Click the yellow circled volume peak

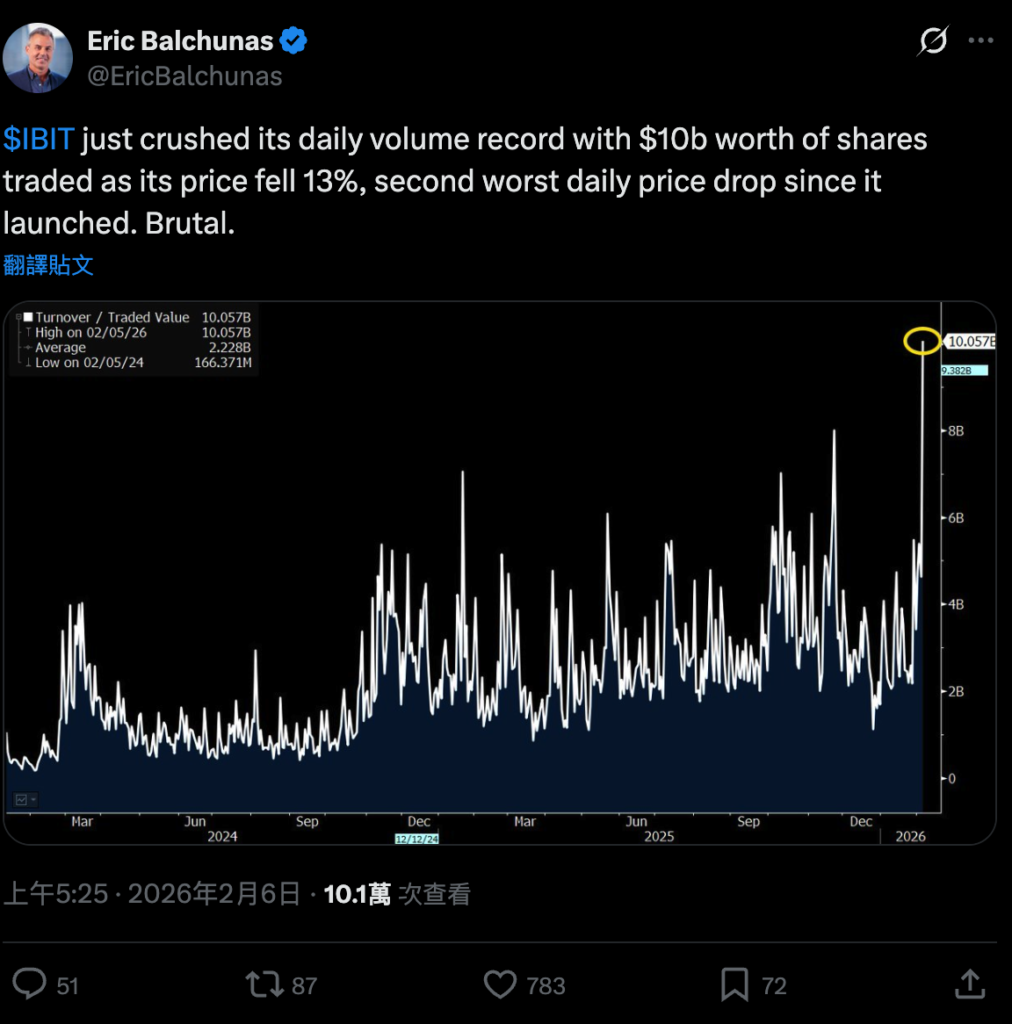(x=921, y=341)
